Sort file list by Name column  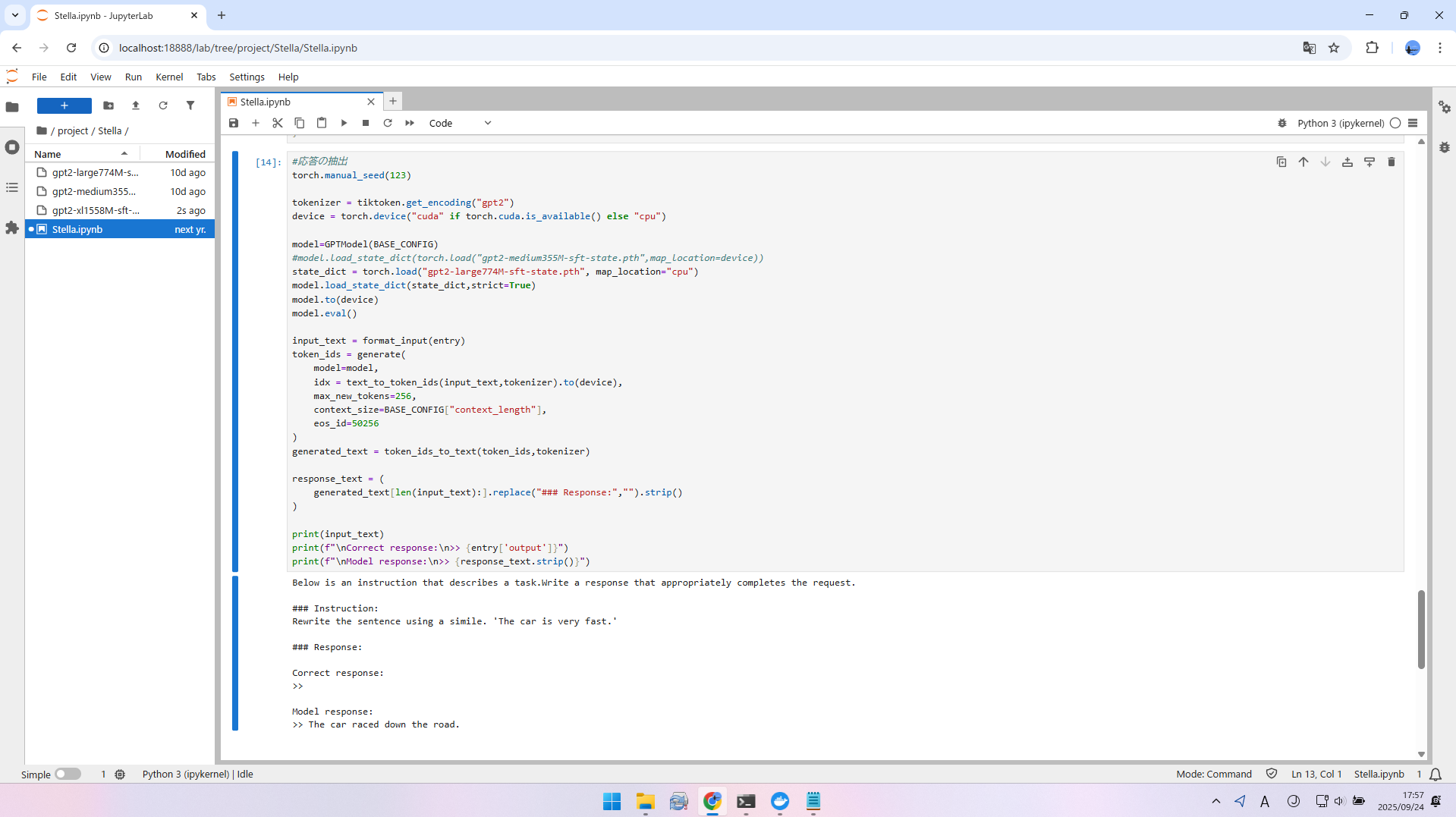pyautogui.click(x=48, y=154)
